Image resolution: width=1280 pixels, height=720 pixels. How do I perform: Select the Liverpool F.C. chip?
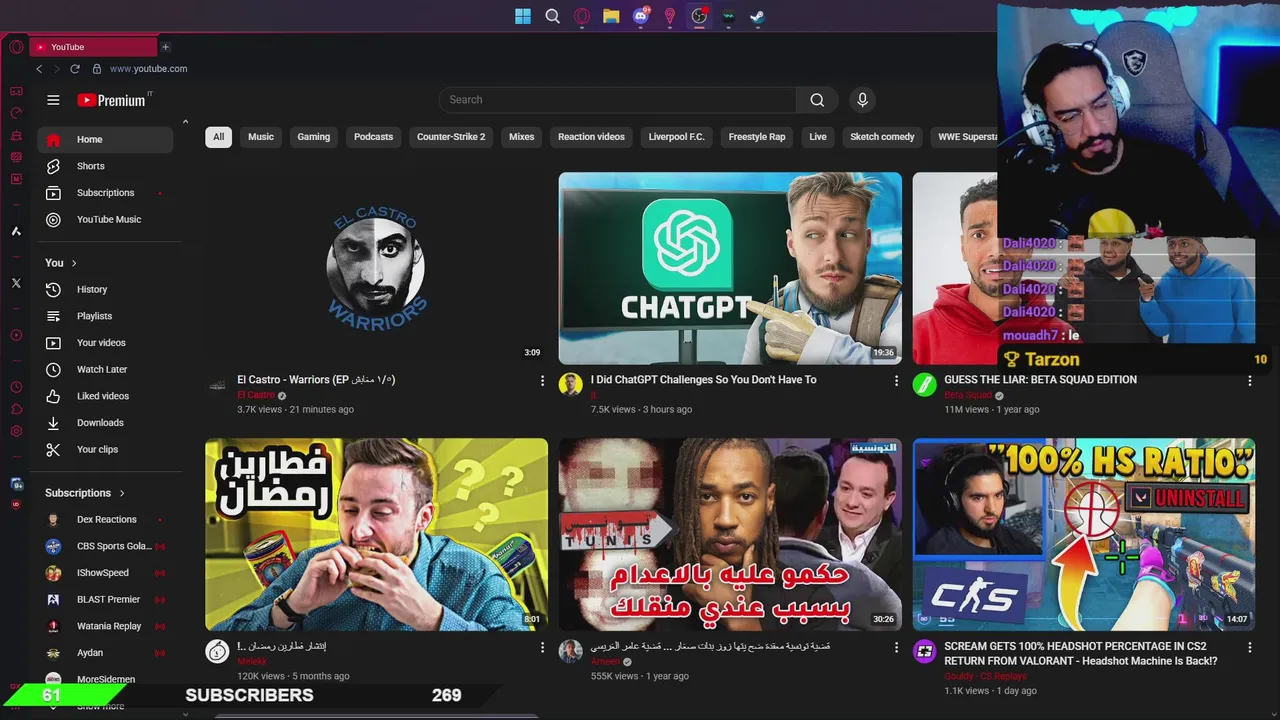point(676,137)
